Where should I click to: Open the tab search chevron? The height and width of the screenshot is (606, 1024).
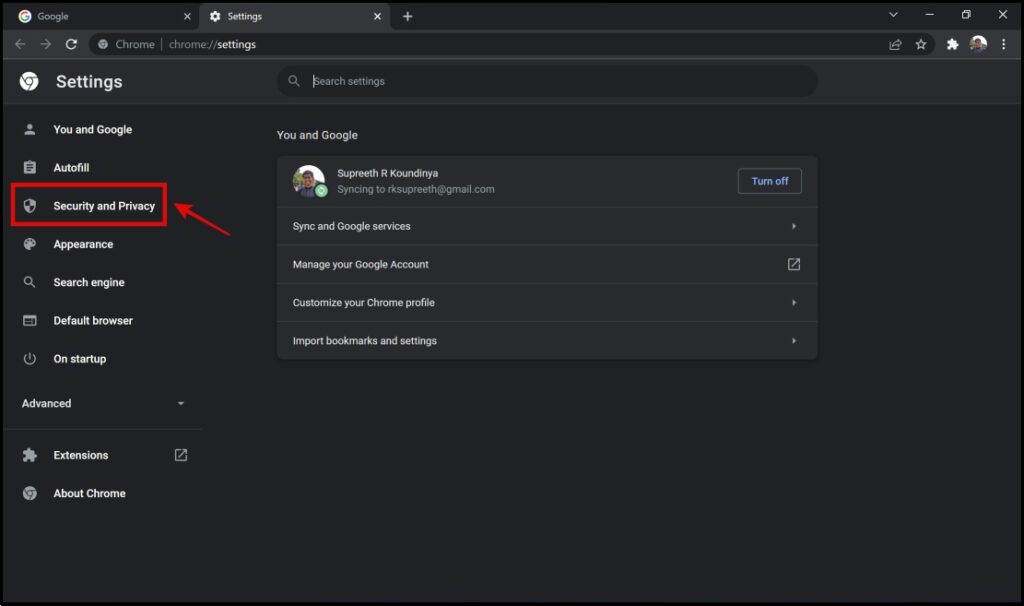point(893,14)
